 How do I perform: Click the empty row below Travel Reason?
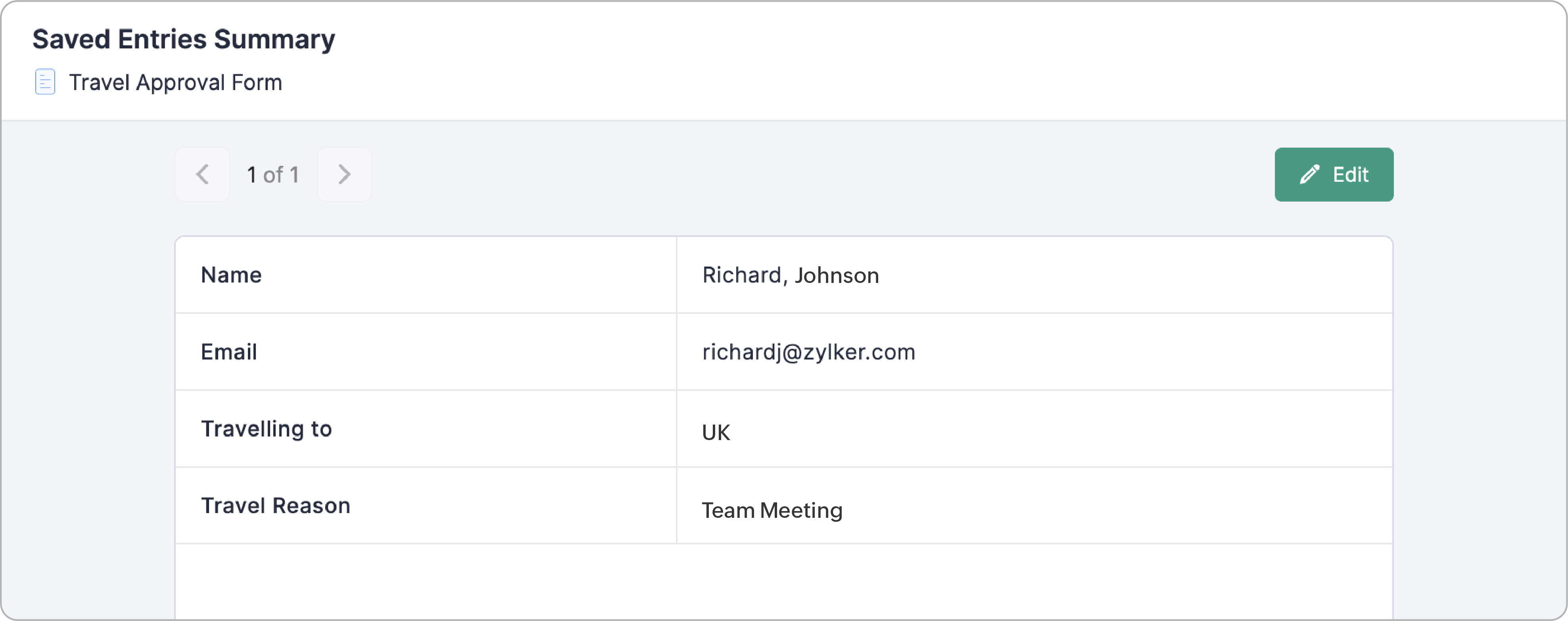tap(783, 581)
